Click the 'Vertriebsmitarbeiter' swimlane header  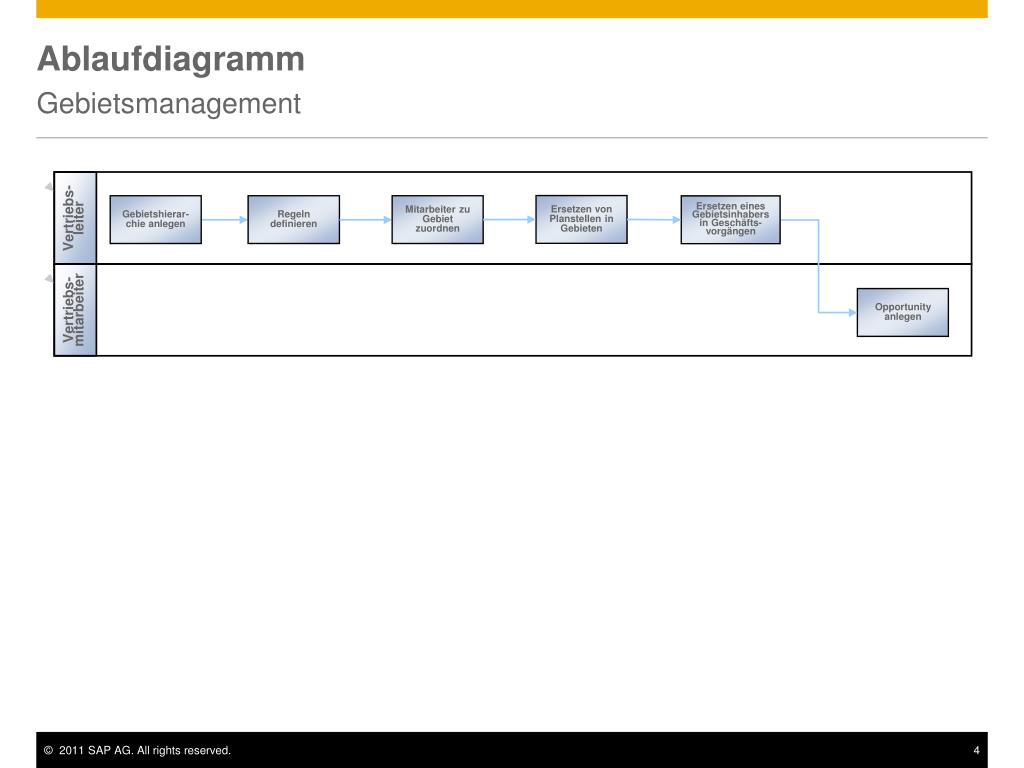coord(75,310)
